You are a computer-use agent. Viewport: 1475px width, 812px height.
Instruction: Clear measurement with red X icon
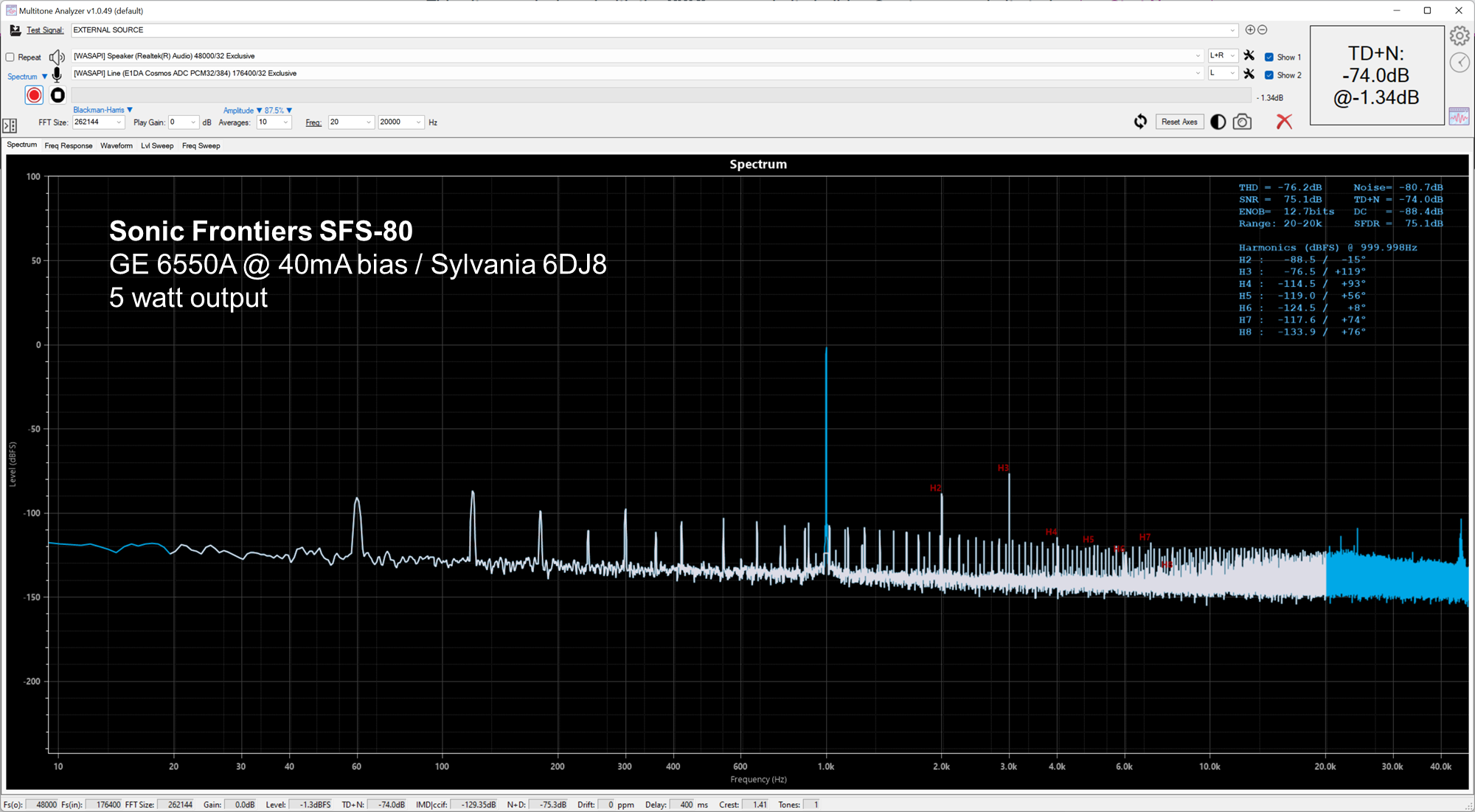tap(1284, 122)
